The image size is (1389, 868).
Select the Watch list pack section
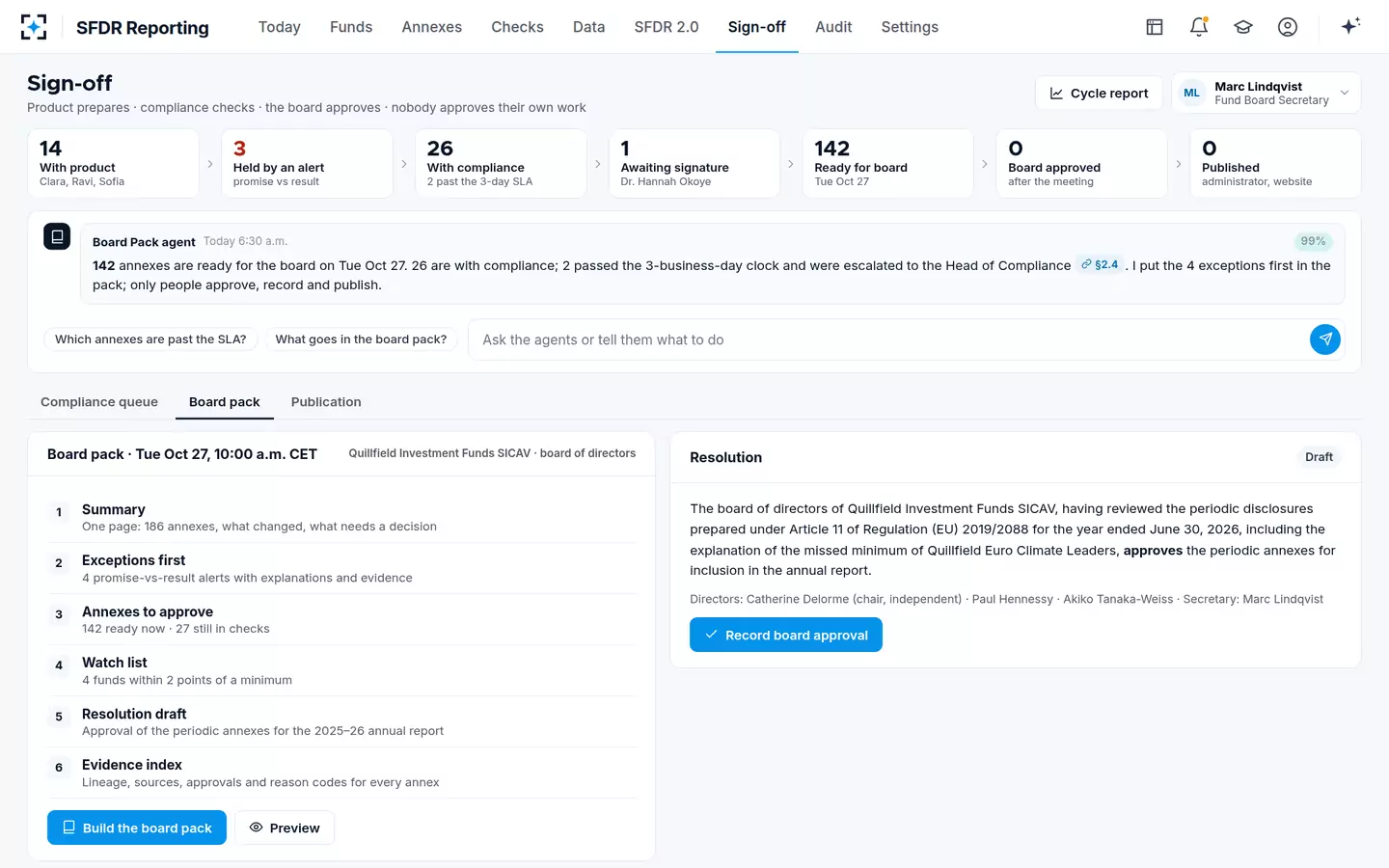pyautogui.click(x=342, y=670)
